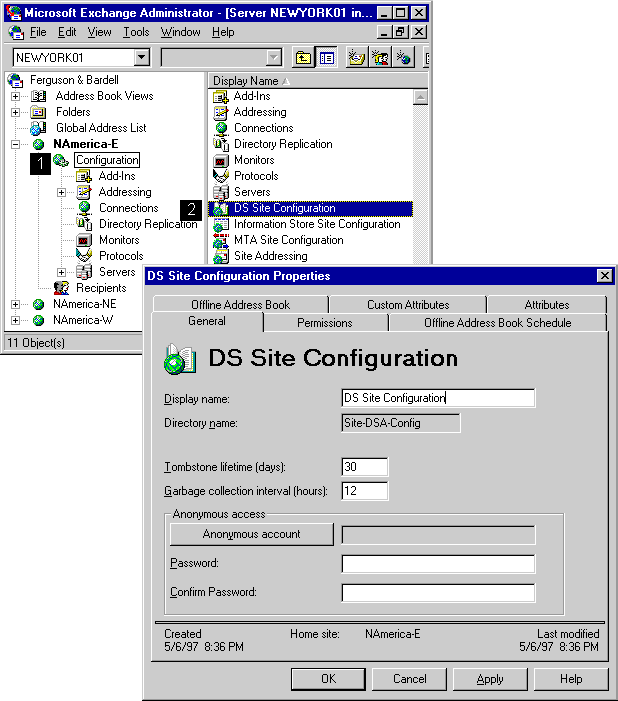The height and width of the screenshot is (701, 618).
Task: Click the dialog Help button
Action: tap(571, 679)
